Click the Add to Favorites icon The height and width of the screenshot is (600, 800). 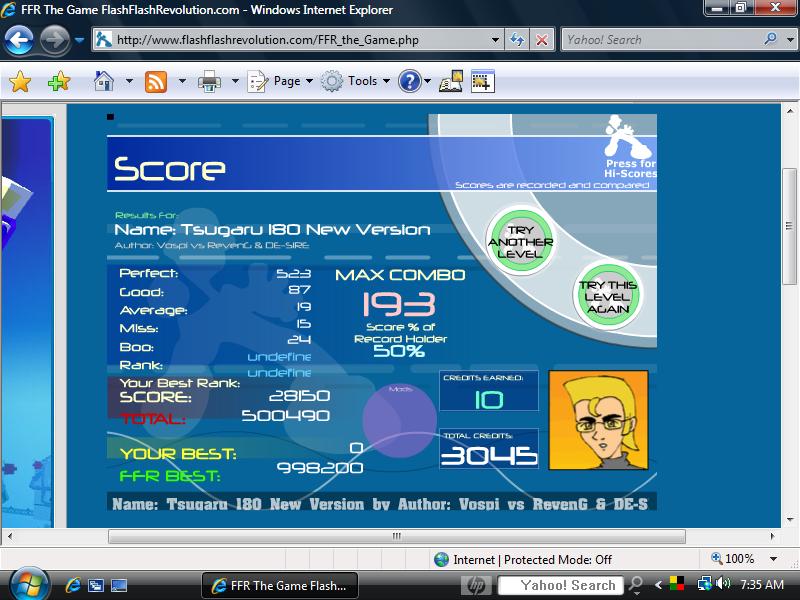59,81
